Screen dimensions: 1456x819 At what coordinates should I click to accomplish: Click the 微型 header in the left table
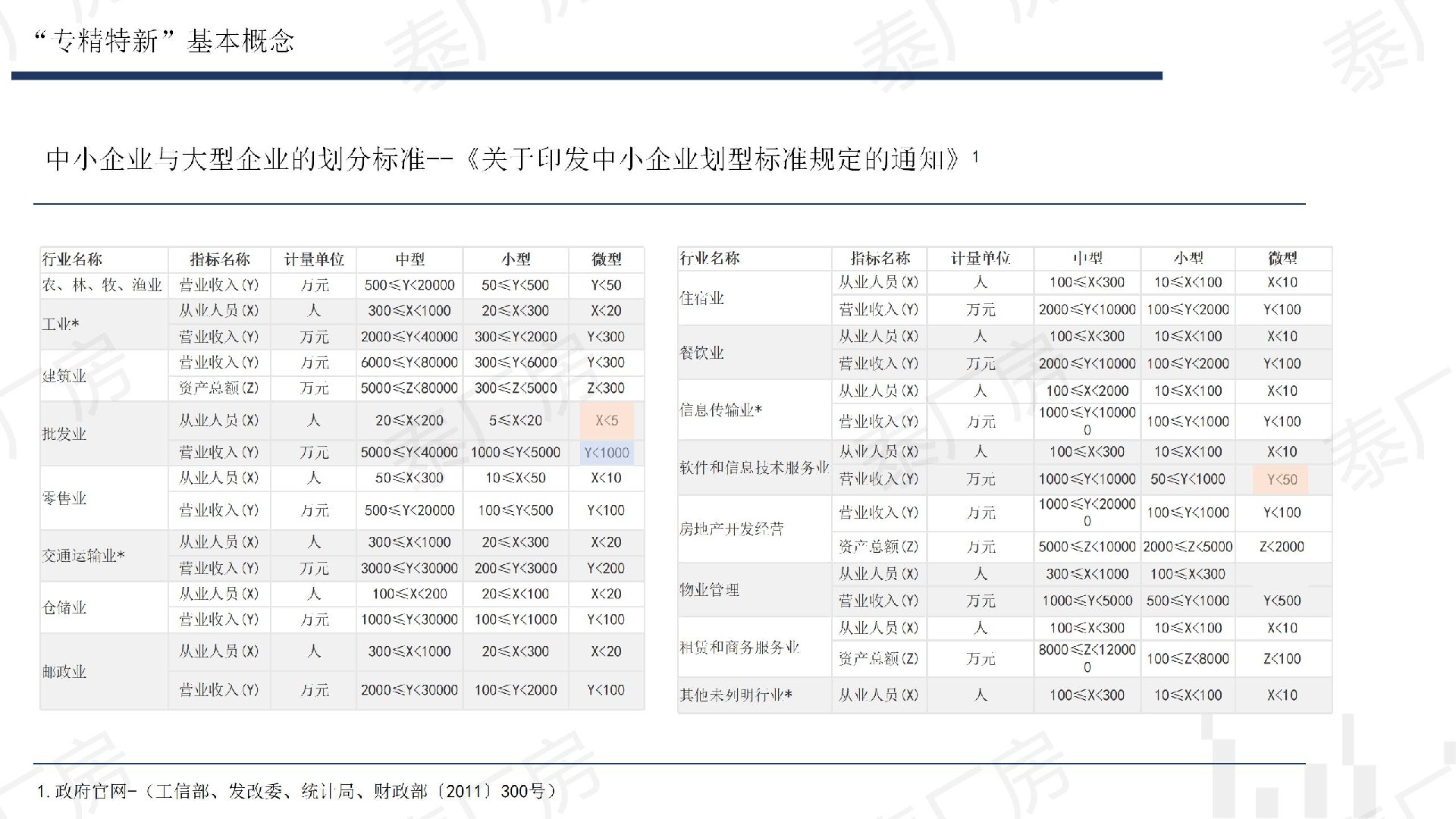606,259
